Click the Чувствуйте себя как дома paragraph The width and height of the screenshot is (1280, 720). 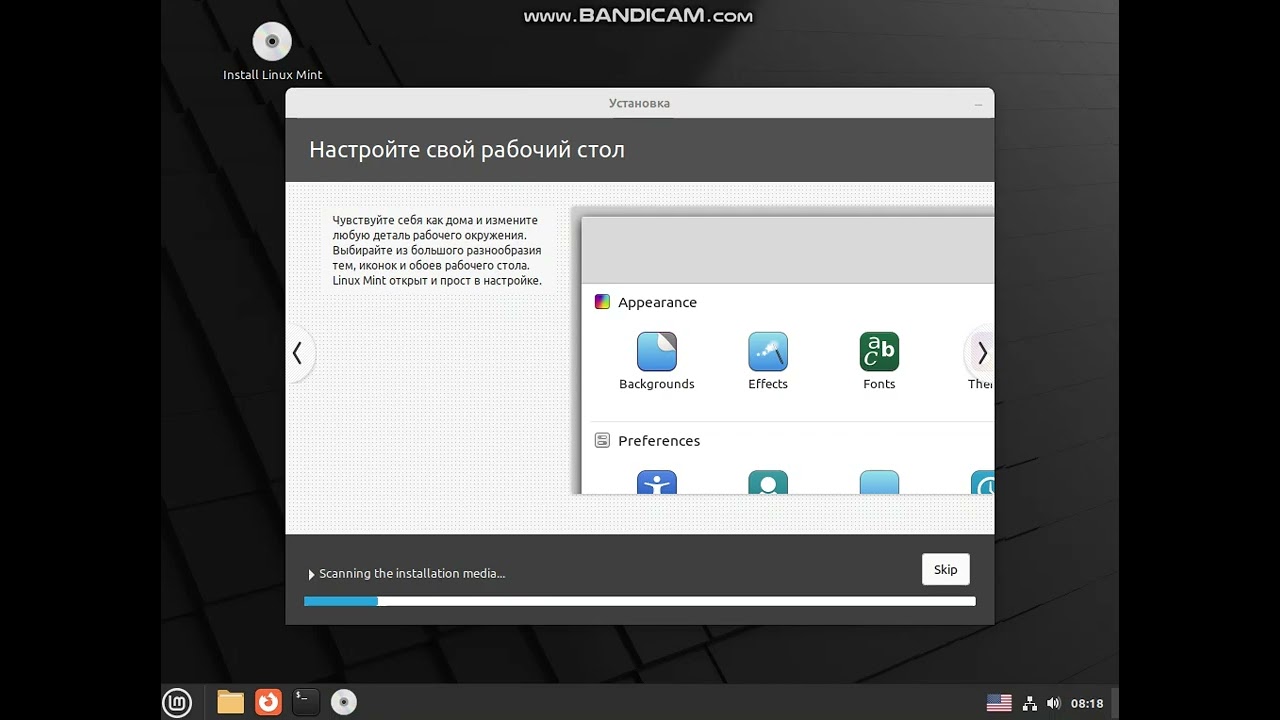click(437, 250)
